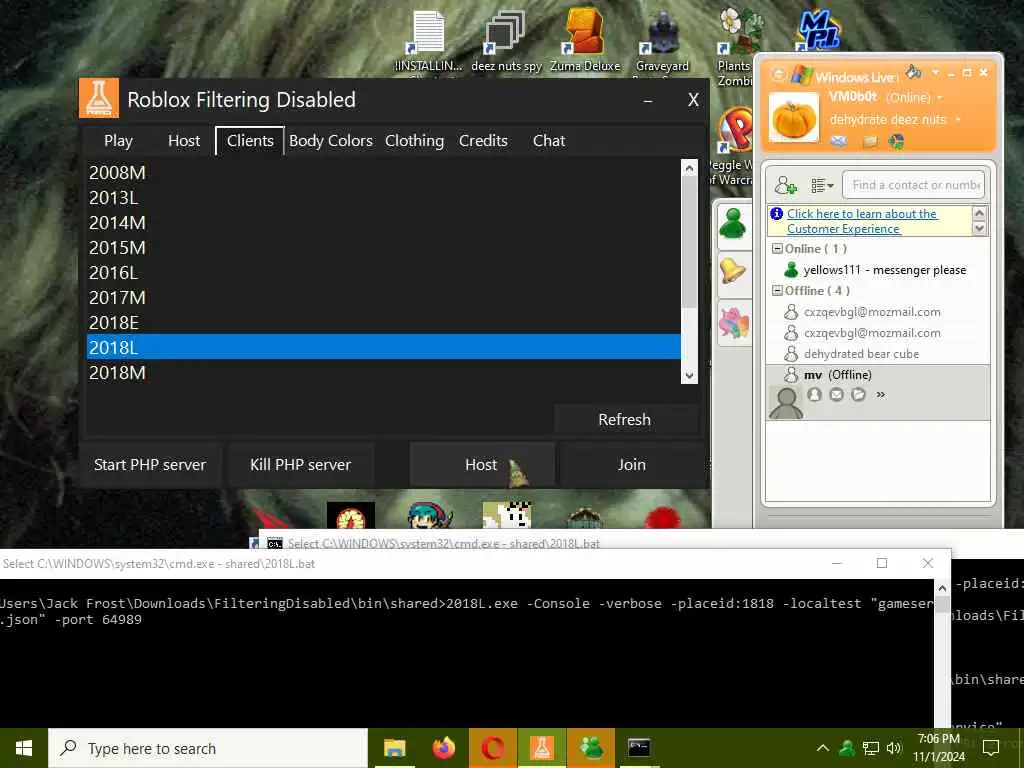
Task: Click the Windows Start button
Action: pyautogui.click(x=24, y=748)
